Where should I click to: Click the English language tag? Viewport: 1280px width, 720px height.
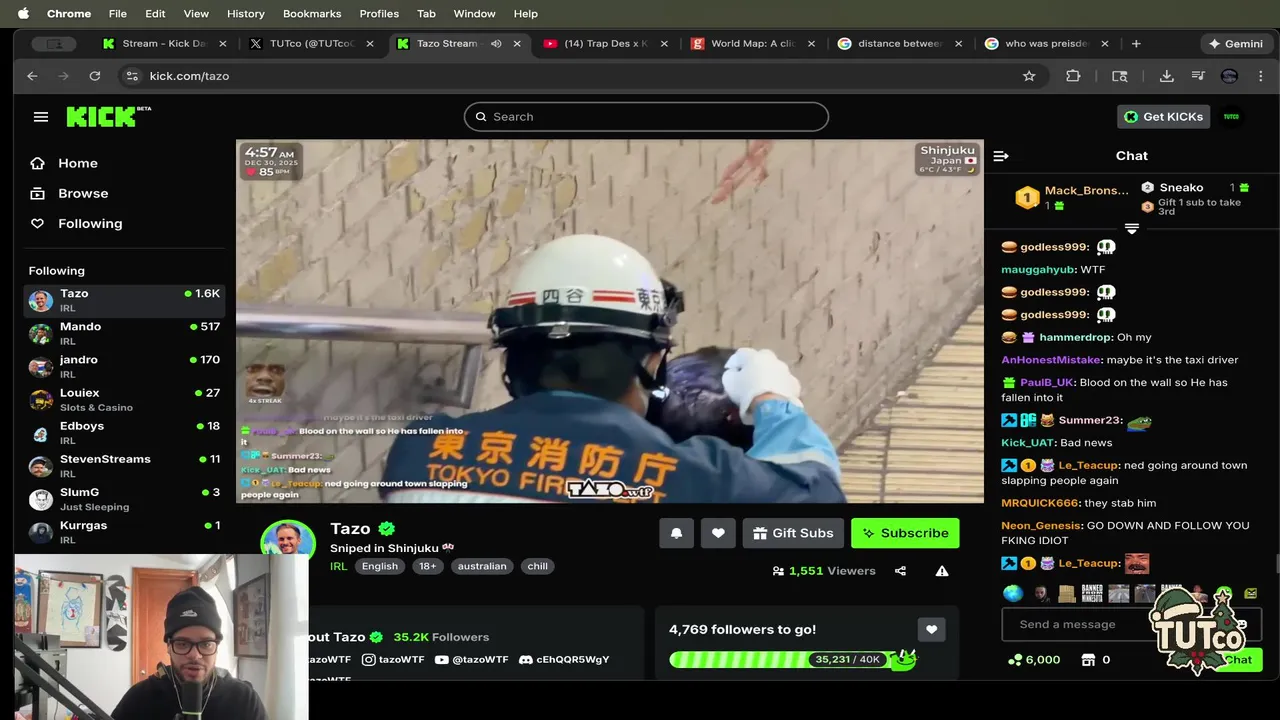(x=380, y=566)
